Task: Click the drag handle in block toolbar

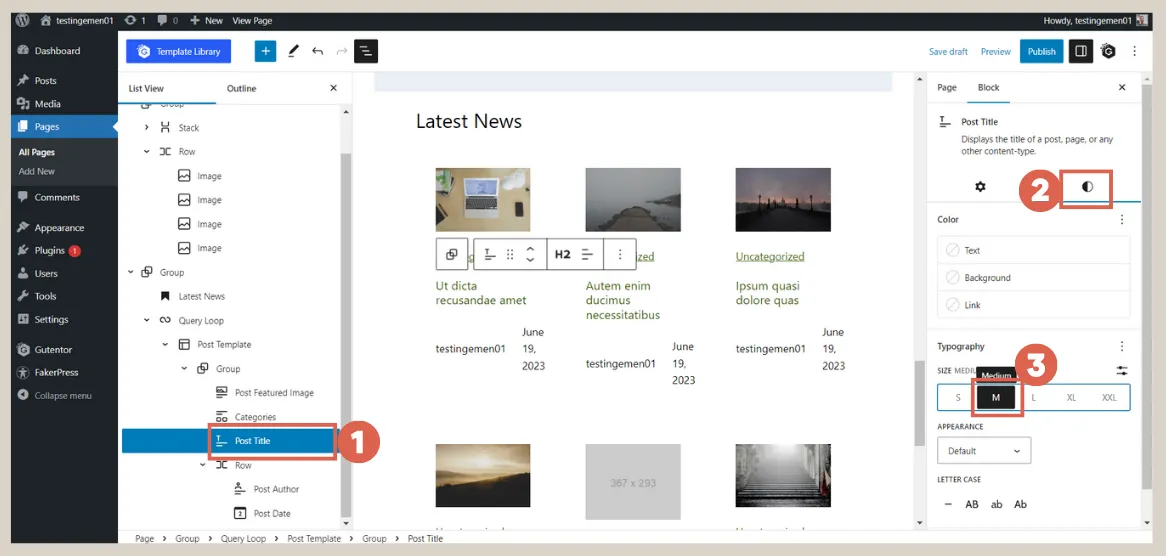Action: pyautogui.click(x=510, y=254)
